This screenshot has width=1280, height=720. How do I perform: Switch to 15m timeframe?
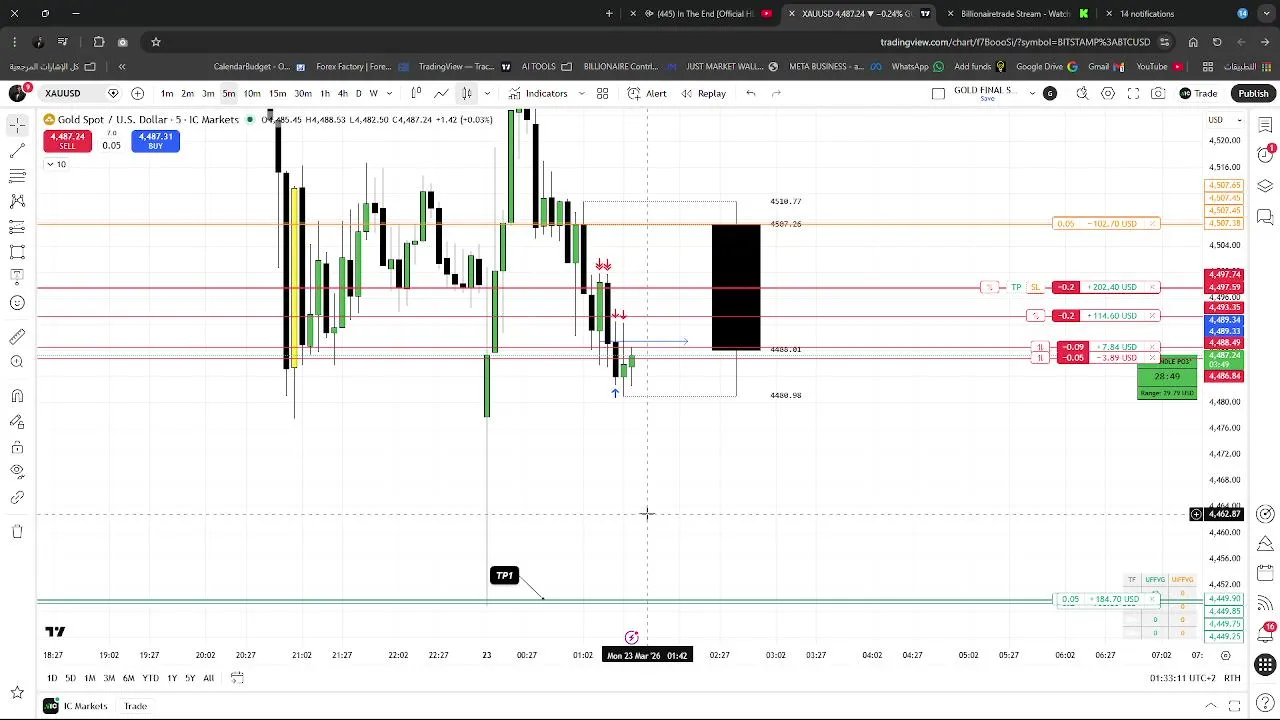tap(277, 93)
